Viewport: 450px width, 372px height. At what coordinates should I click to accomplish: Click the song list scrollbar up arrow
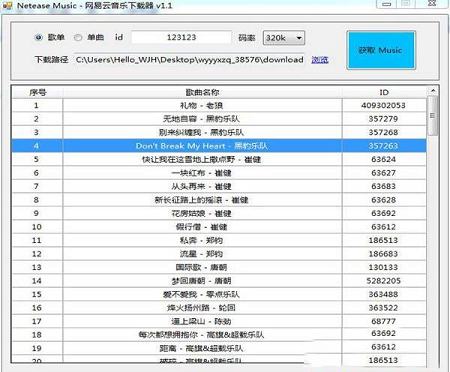click(433, 91)
